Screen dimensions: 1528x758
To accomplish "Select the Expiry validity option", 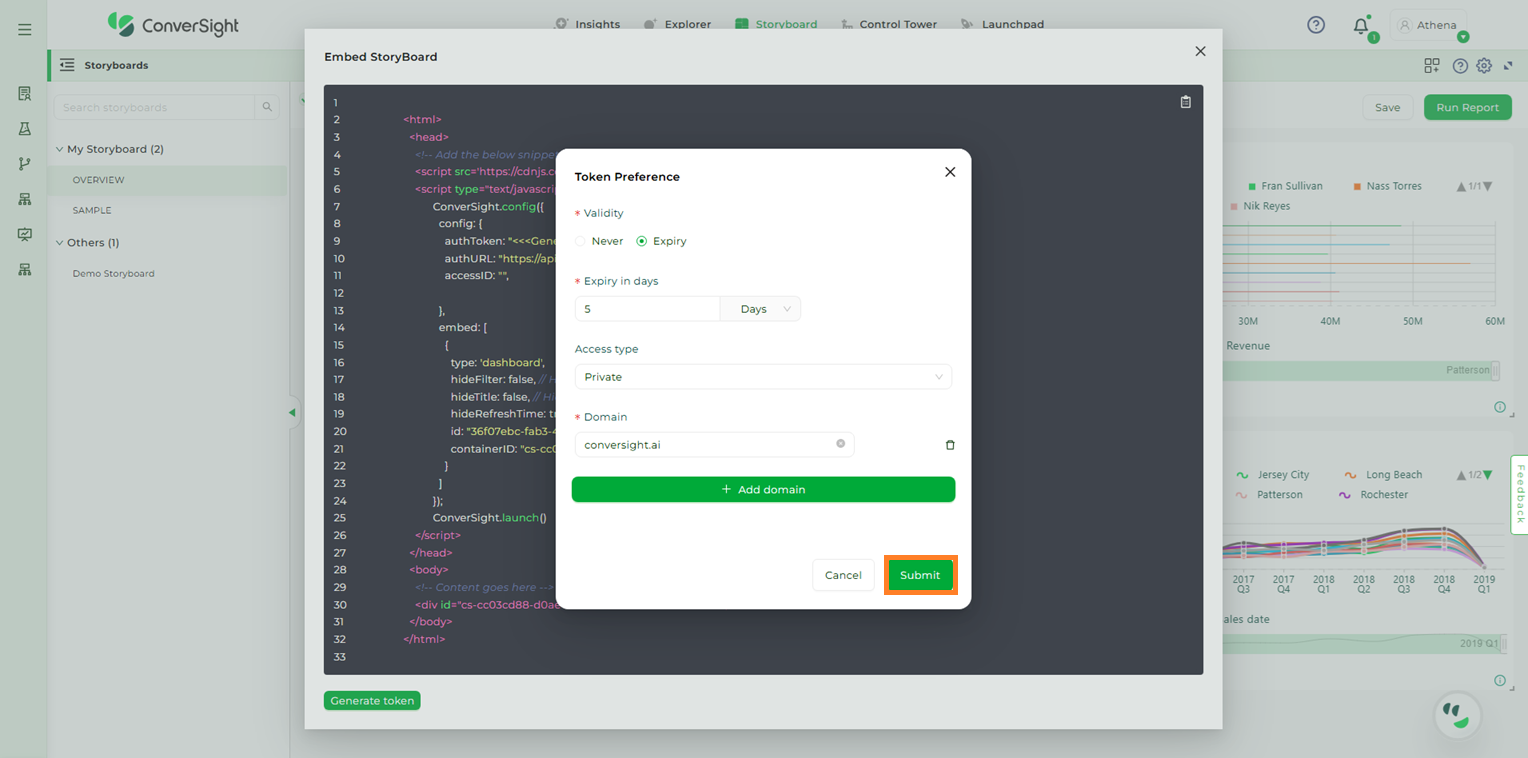I will (x=642, y=241).
